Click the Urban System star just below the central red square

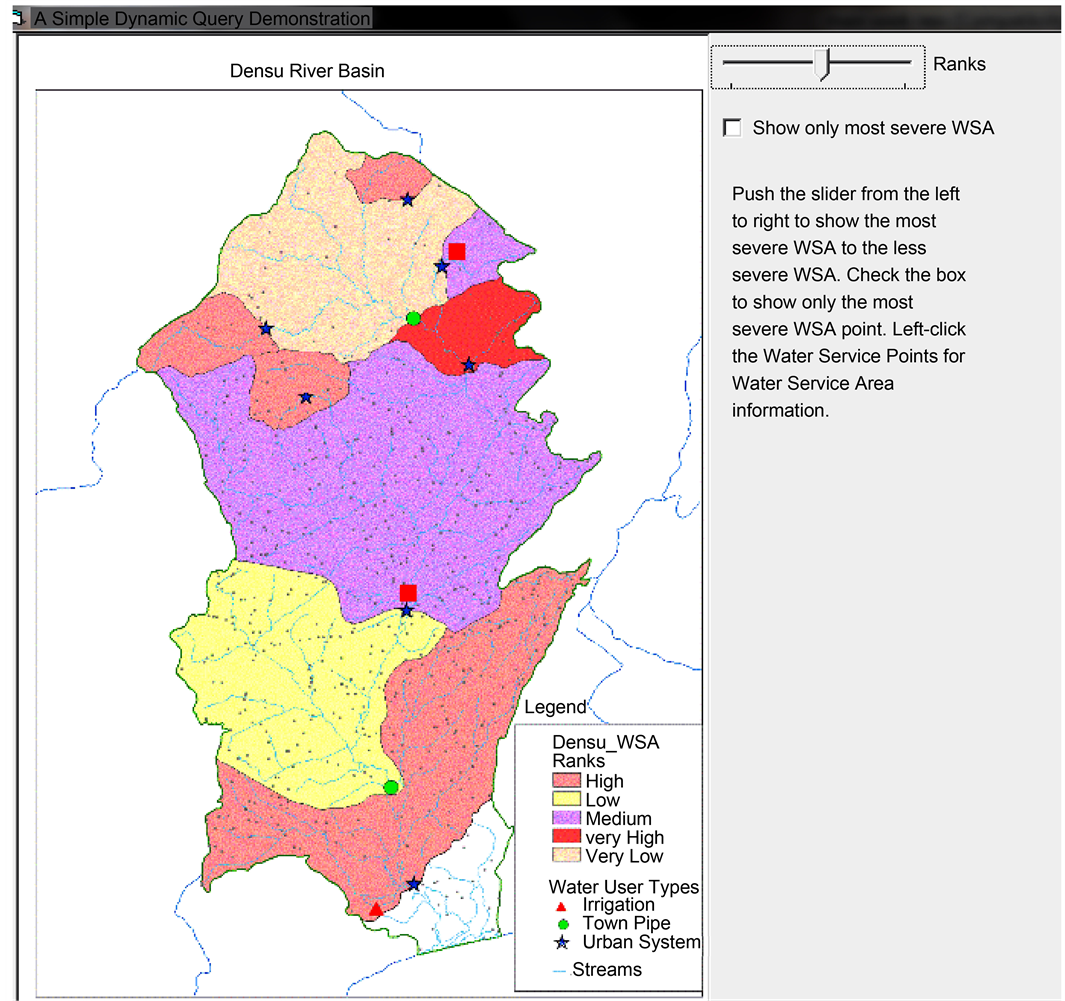pyautogui.click(x=406, y=611)
